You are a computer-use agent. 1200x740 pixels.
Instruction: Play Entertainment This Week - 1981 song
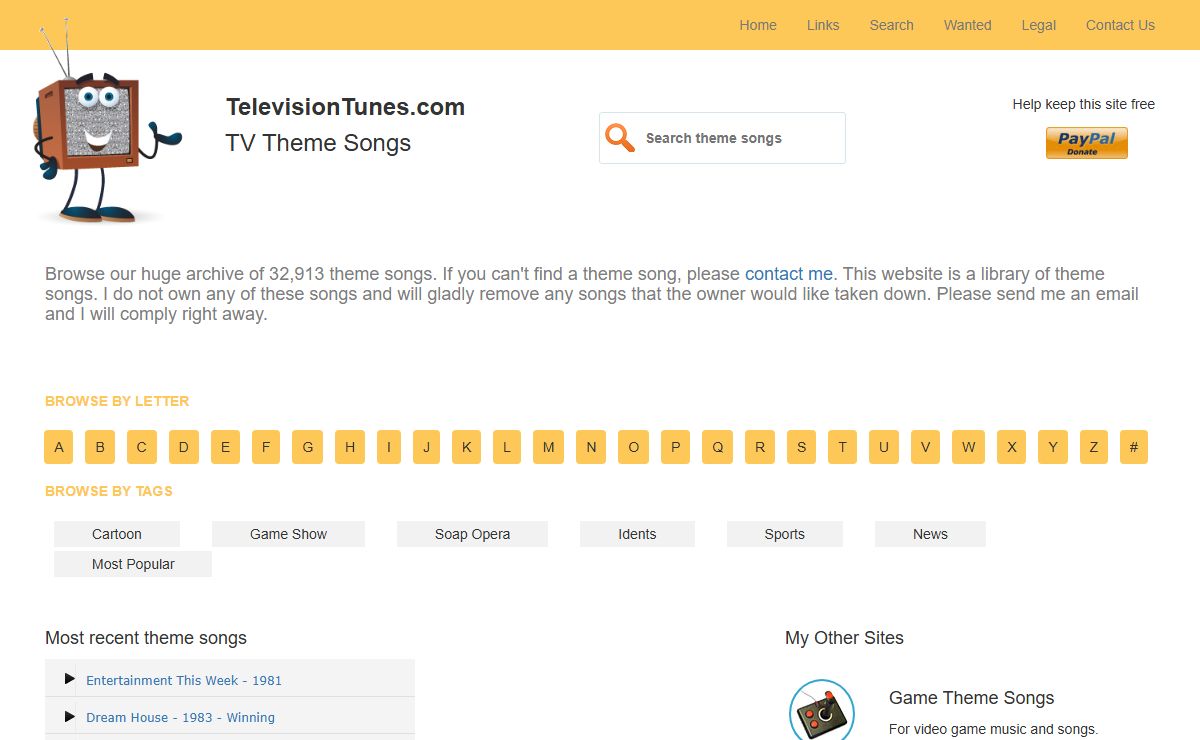coord(69,679)
